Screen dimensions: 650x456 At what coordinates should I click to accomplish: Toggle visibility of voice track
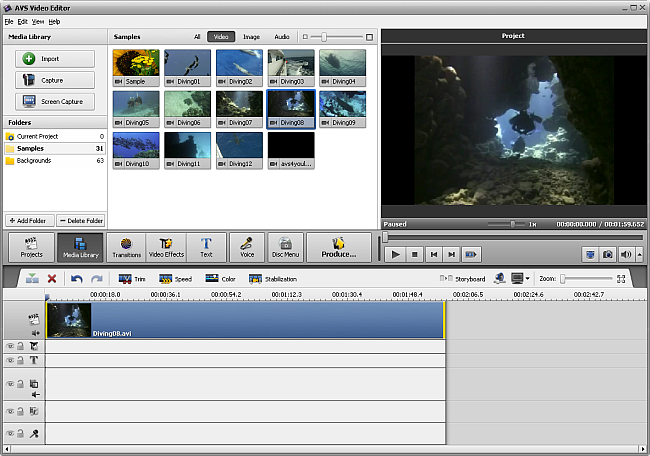(x=10, y=433)
